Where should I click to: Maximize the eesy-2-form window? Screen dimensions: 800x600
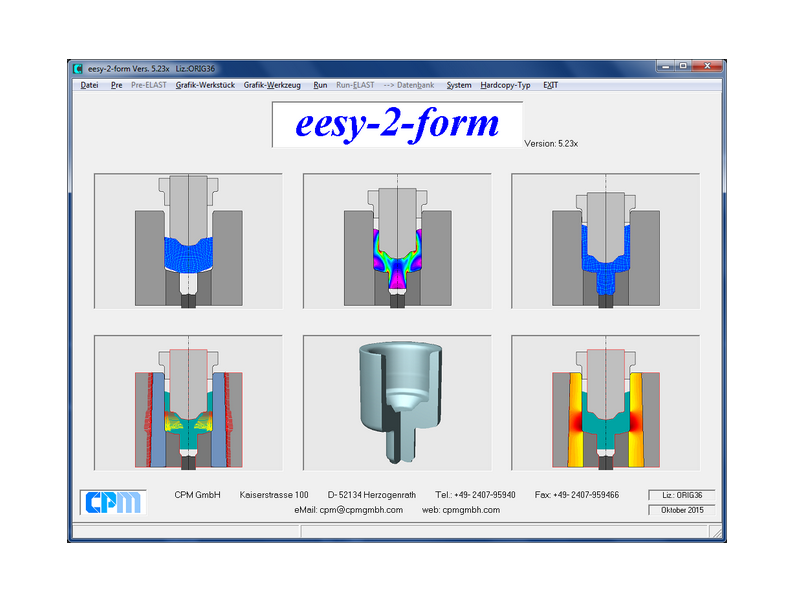pyautogui.click(x=683, y=66)
